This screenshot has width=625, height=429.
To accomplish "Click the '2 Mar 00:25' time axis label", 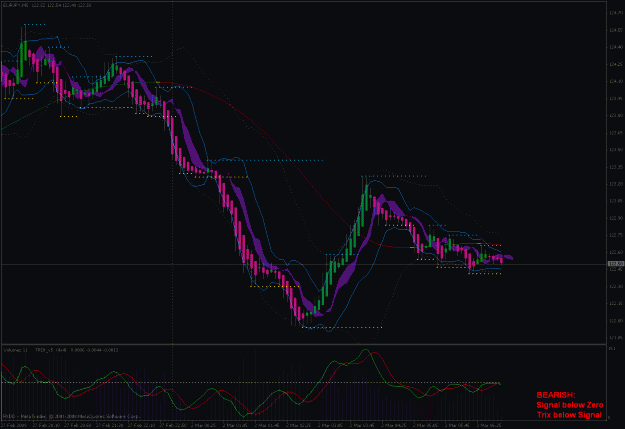I will (203, 425).
